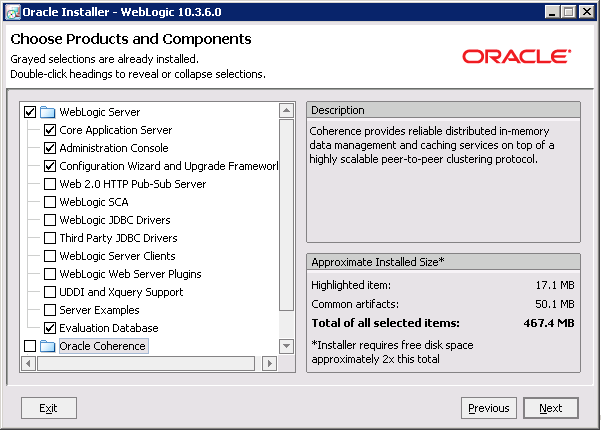Click the horizontal scroll right arrow
The image size is (601, 430).
click(x=269, y=363)
